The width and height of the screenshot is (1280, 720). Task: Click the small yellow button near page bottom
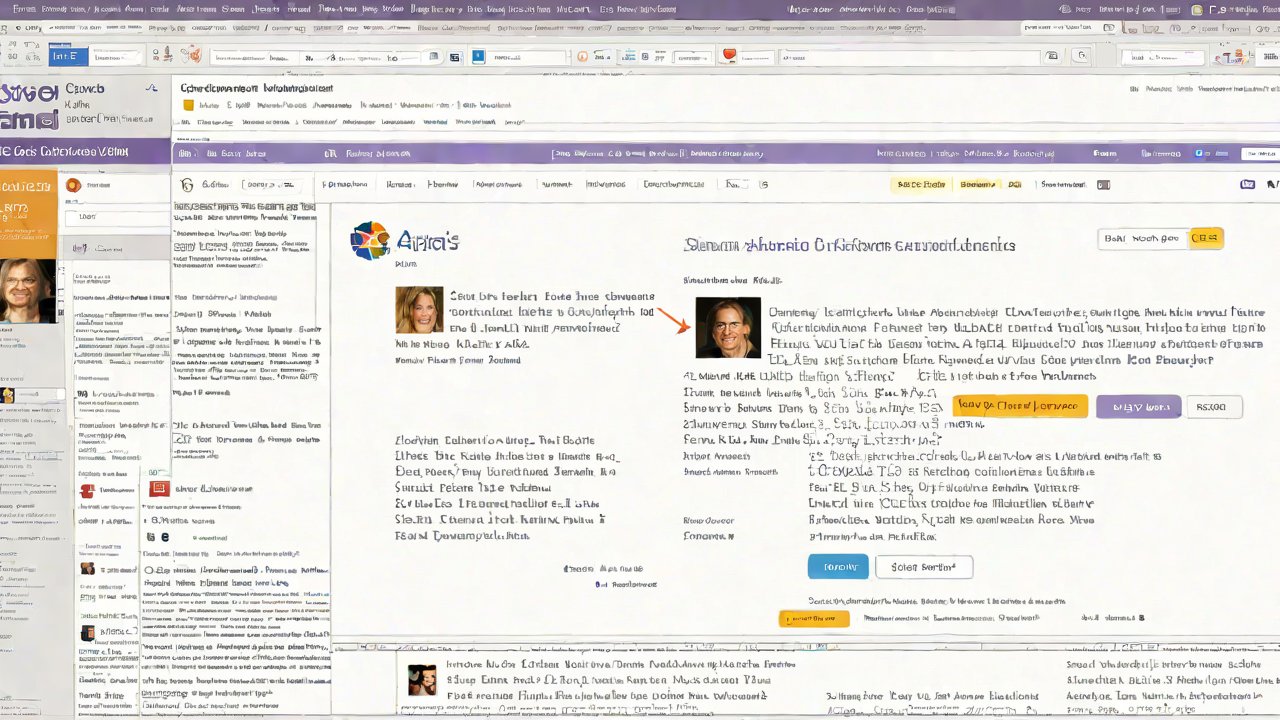pos(813,619)
